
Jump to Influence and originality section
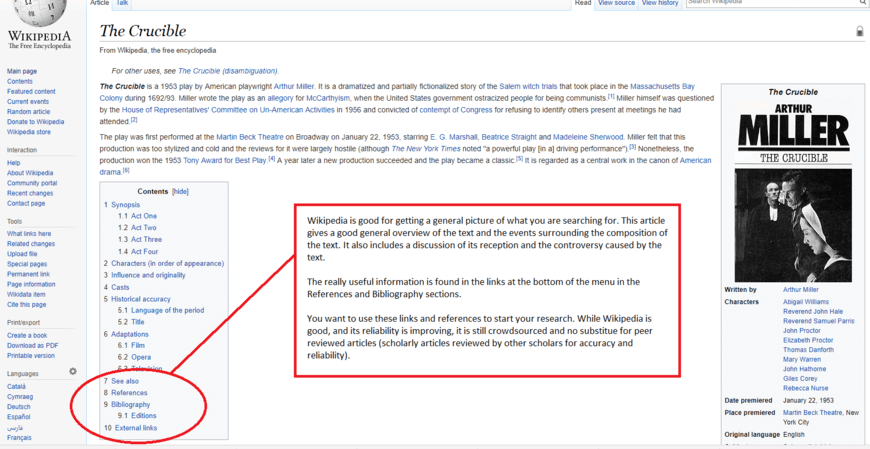click(148, 275)
